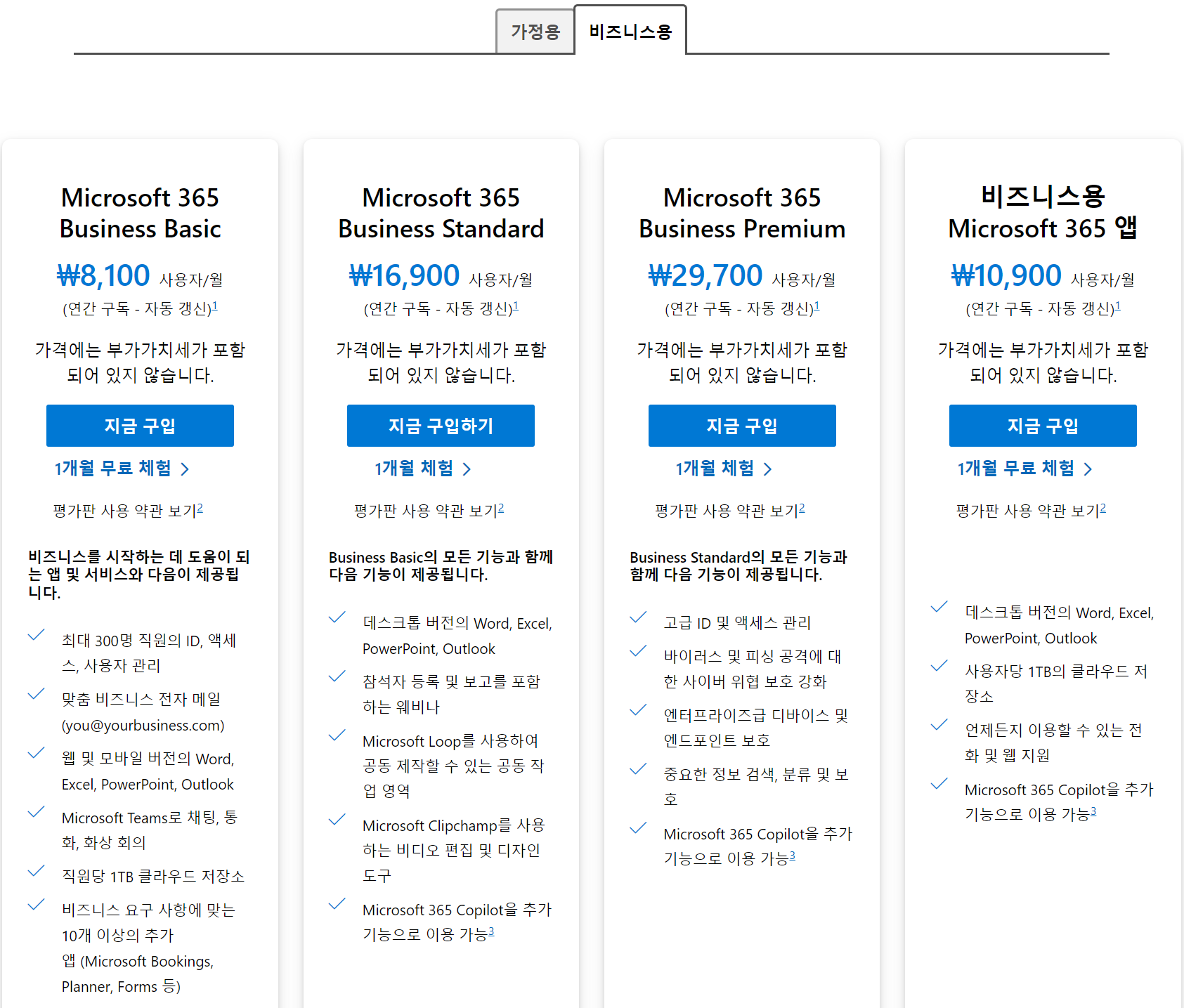Screen dimensions: 1184x1008
Task: Click the ₩8,100 price text
Action: coord(103,275)
